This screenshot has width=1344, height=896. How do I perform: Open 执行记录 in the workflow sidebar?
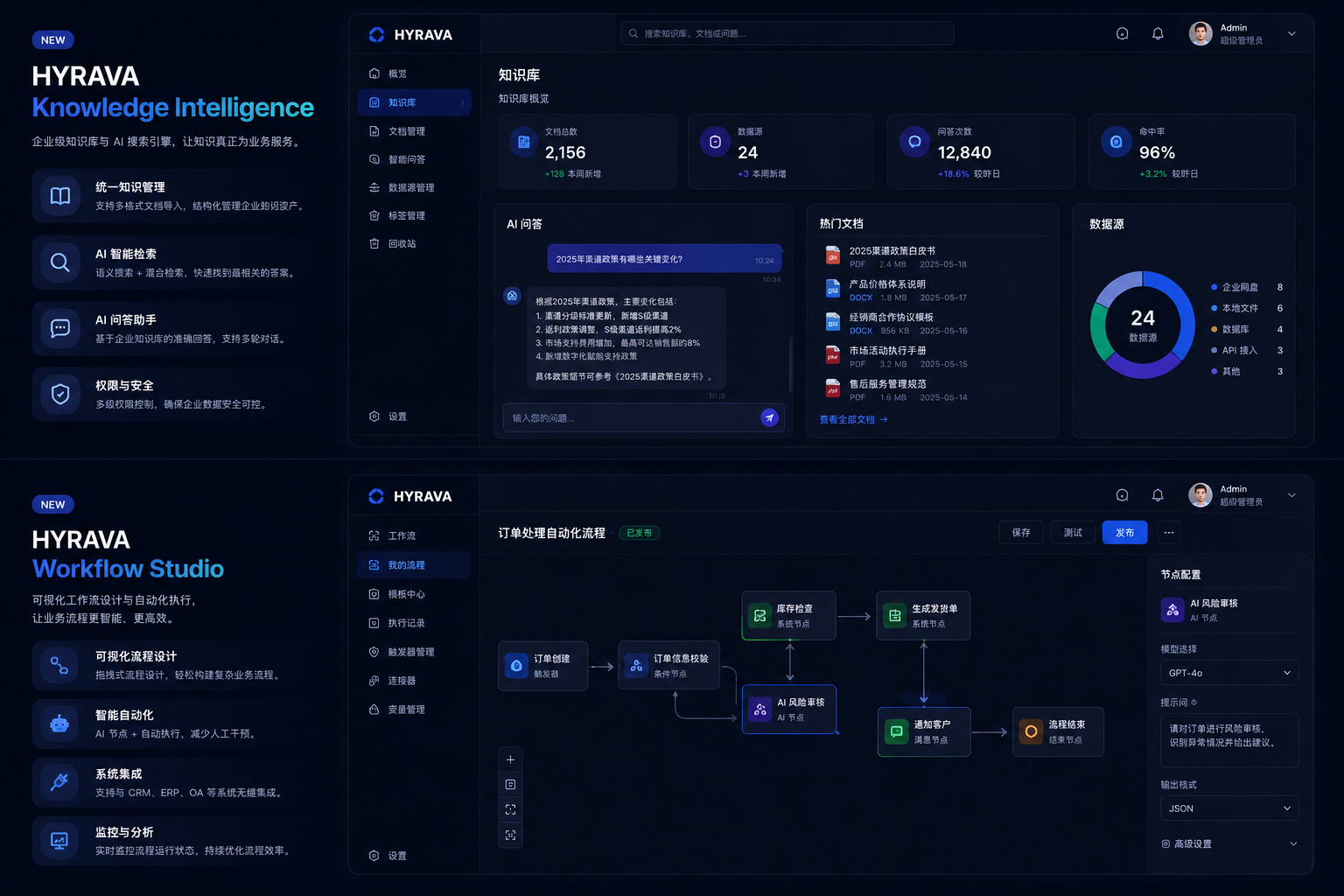[x=414, y=623]
